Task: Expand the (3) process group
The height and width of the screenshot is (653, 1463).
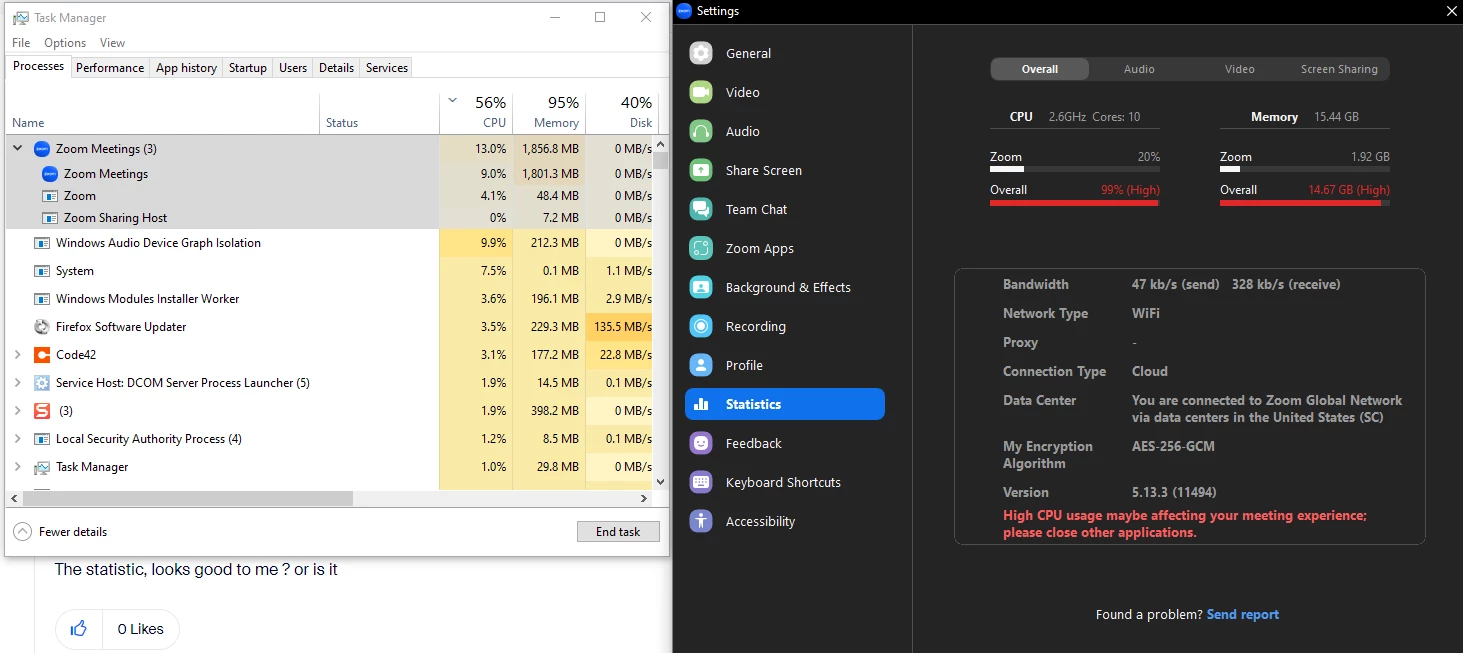Action: pos(17,411)
